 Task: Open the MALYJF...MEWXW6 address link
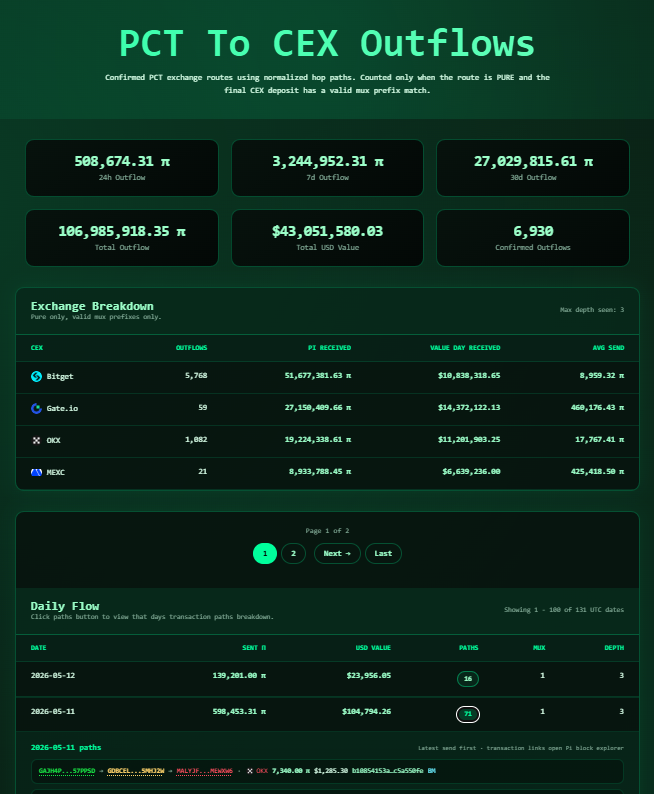pos(205,771)
